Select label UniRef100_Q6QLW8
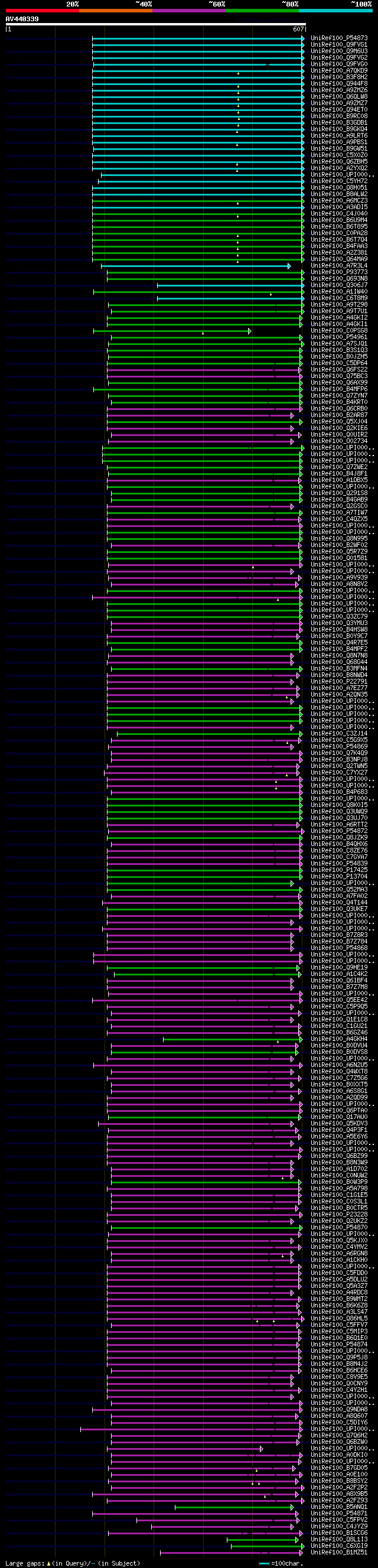Viewport: 378px width, 1568px height. [x=339, y=97]
